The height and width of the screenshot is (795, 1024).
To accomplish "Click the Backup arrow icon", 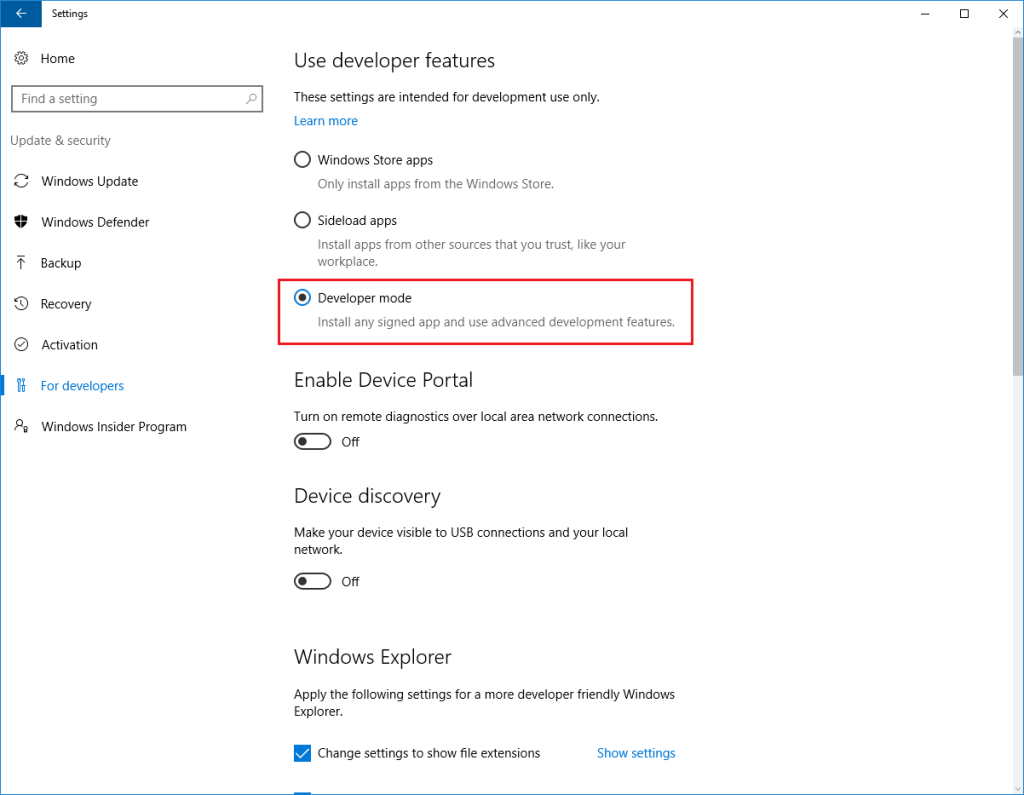I will 21,263.
